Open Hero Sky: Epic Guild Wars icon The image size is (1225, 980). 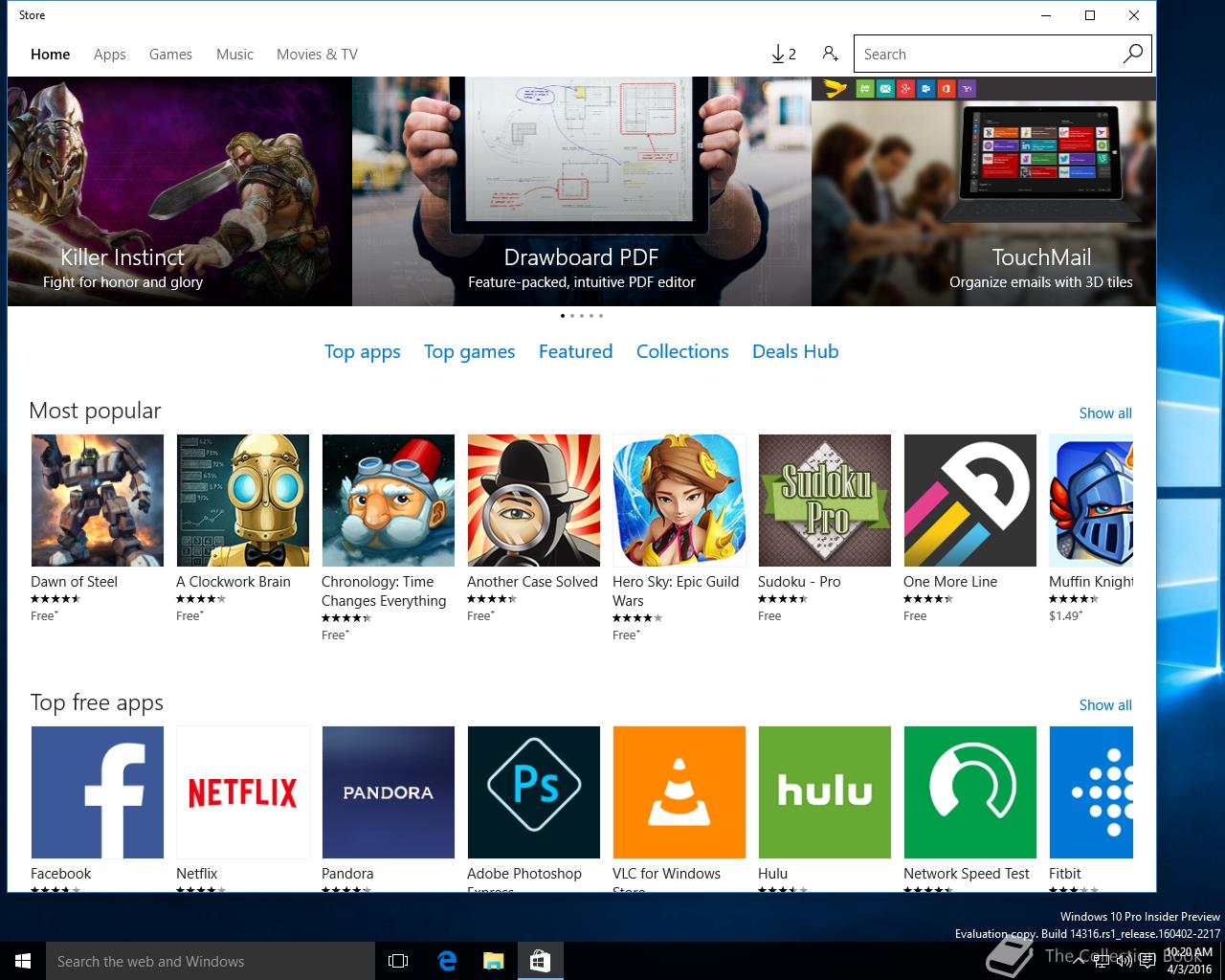pos(679,501)
